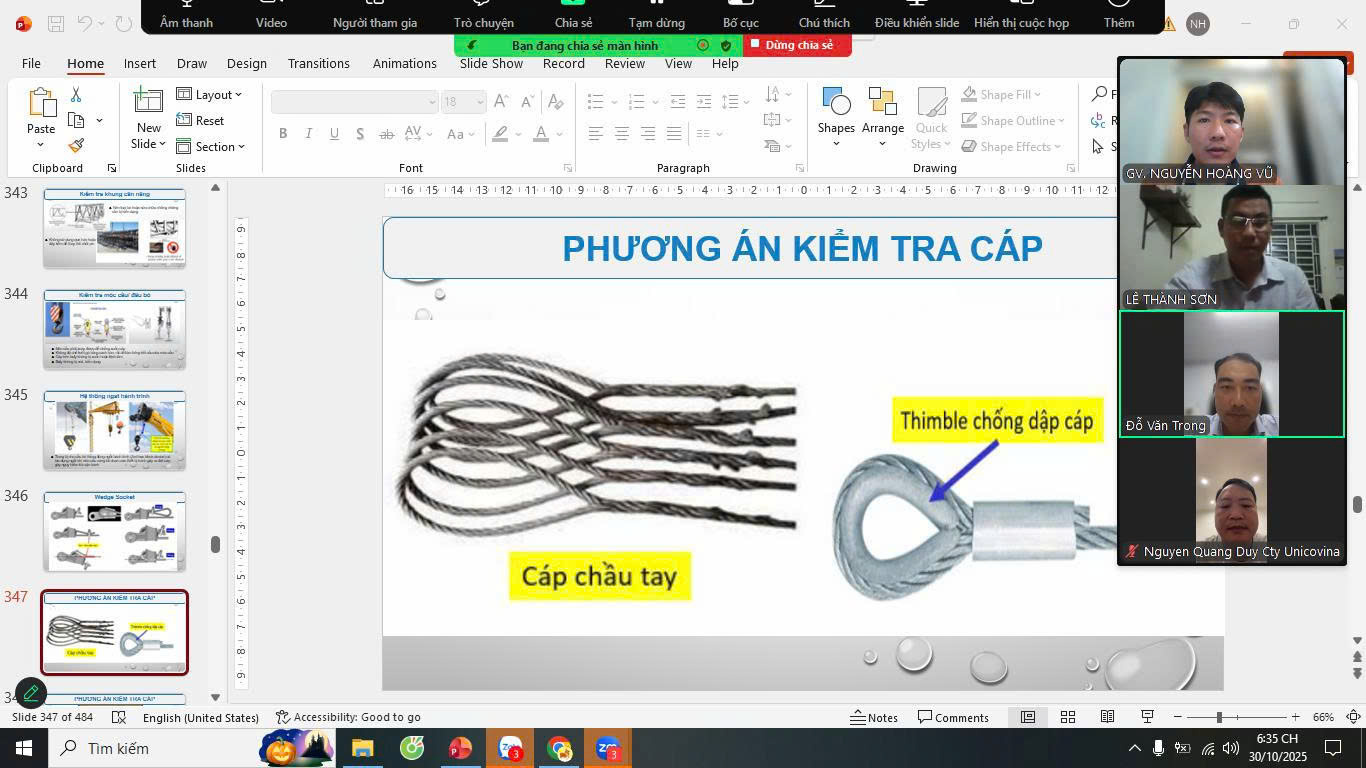Open the Transitions ribbon tab
1366x768 pixels.
click(318, 63)
